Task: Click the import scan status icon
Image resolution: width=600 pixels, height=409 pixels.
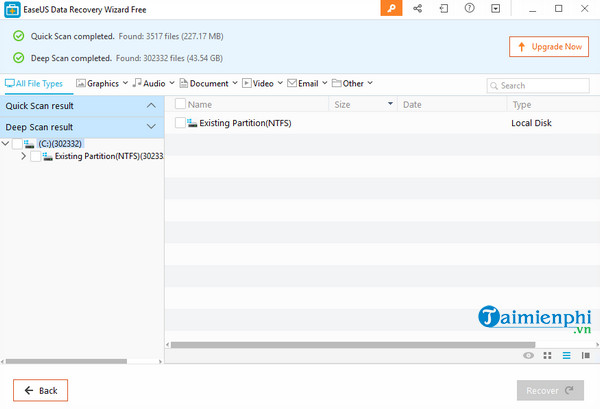Action: coord(443,8)
